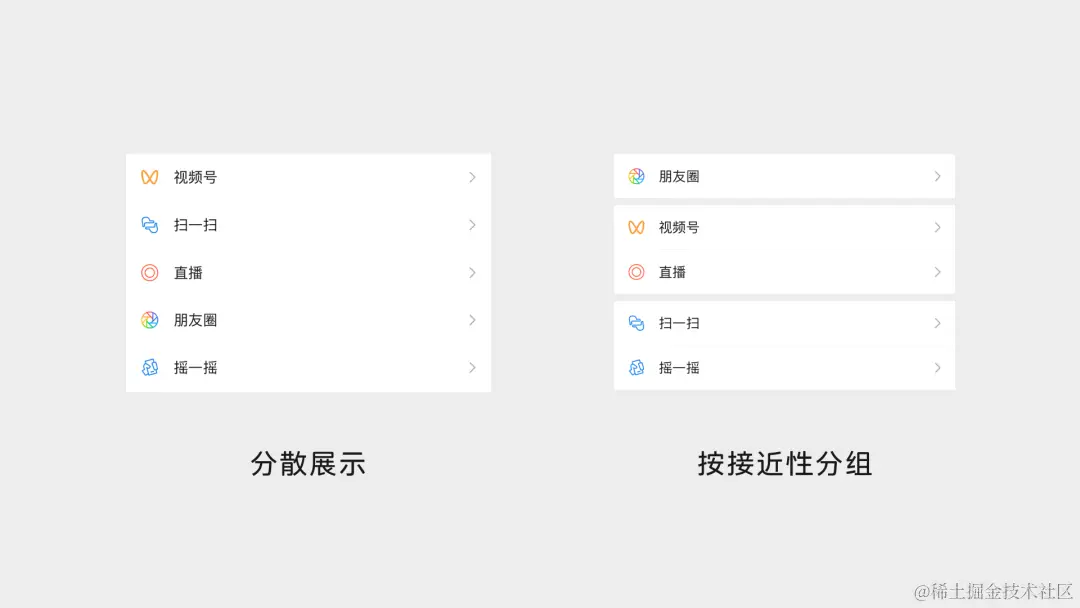
Task: Select the 摇一摇 label in the left list
Action: click(x=196, y=368)
